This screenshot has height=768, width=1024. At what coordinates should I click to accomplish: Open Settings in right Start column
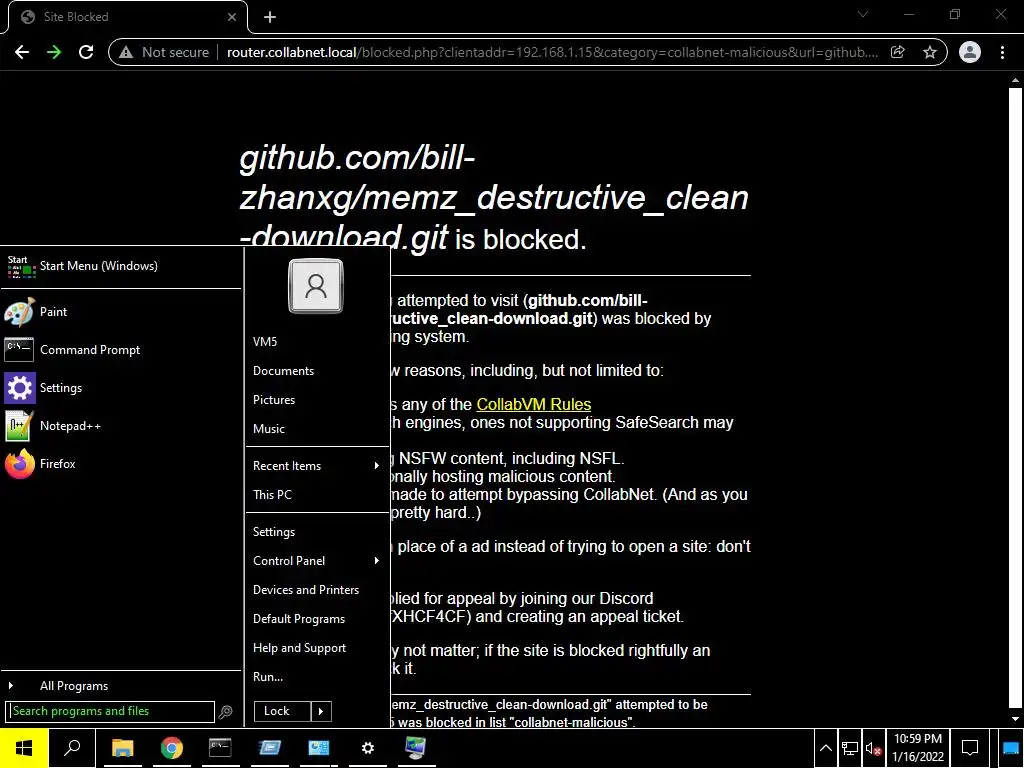(317, 532)
